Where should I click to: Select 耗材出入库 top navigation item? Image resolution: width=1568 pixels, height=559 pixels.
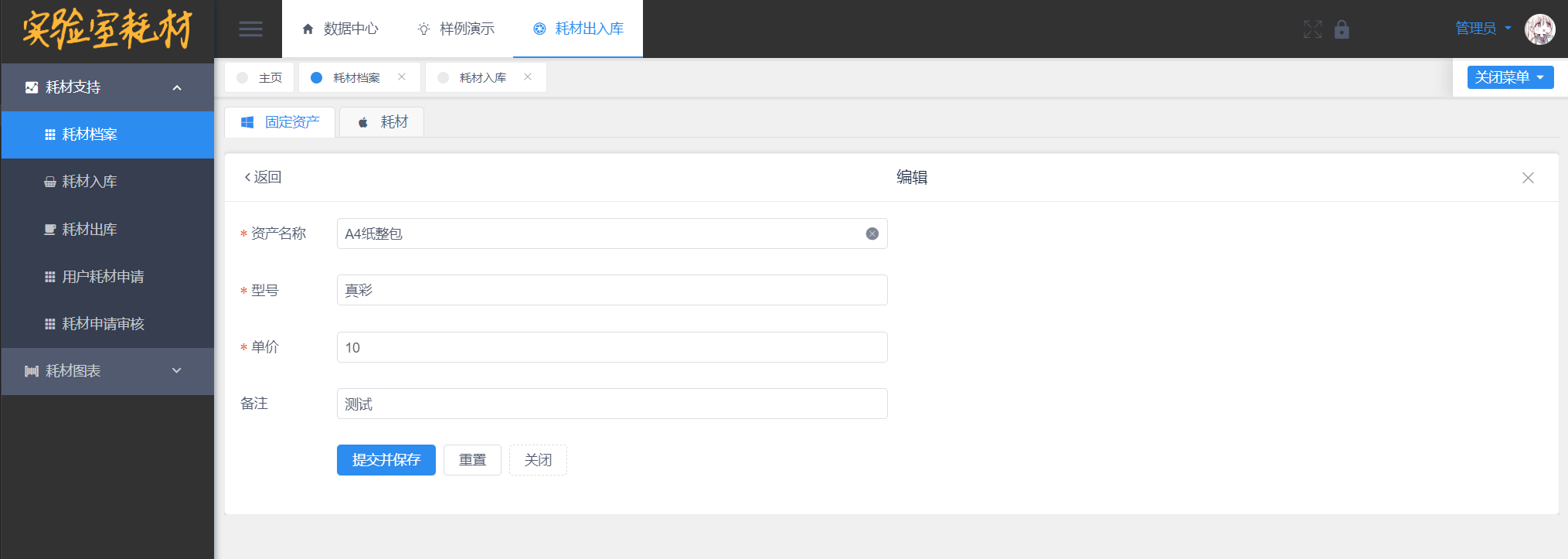click(578, 29)
